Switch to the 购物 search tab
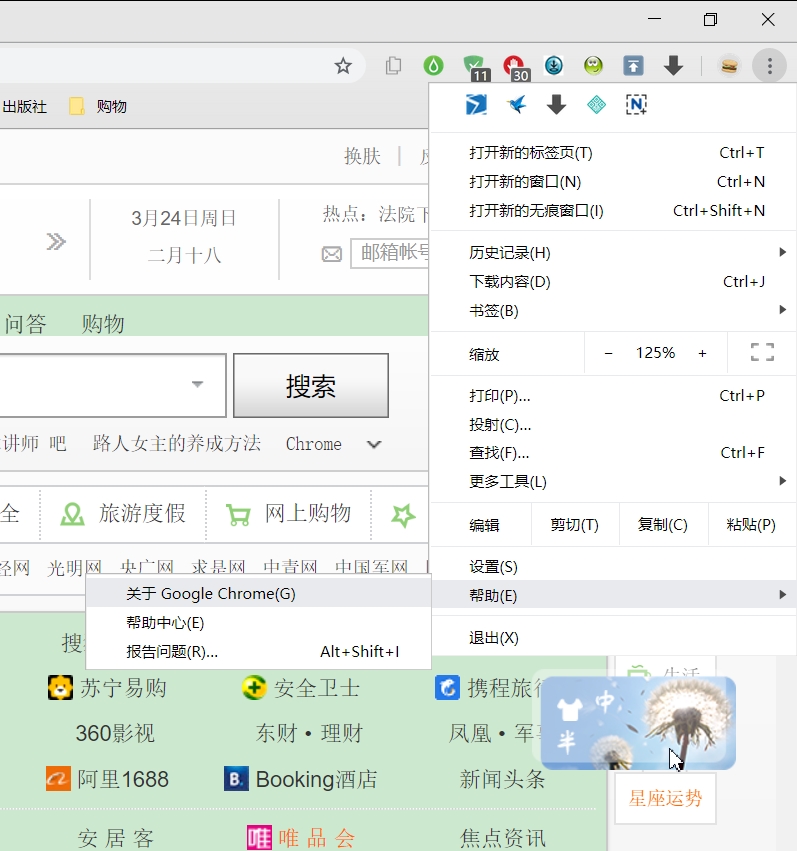 (103, 323)
